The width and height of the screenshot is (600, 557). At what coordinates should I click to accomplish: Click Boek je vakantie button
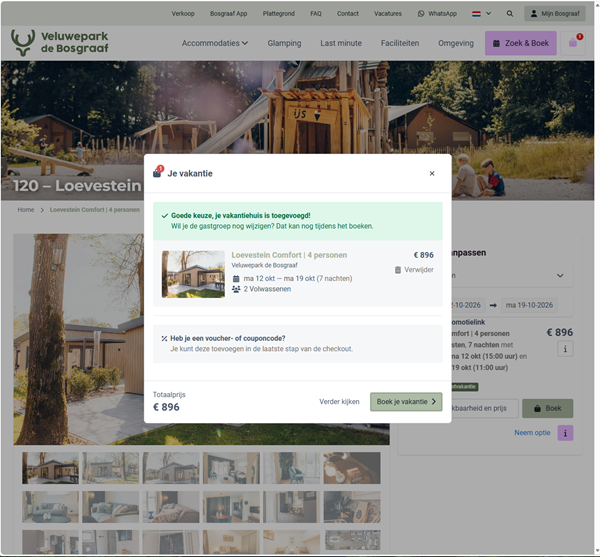(406, 402)
